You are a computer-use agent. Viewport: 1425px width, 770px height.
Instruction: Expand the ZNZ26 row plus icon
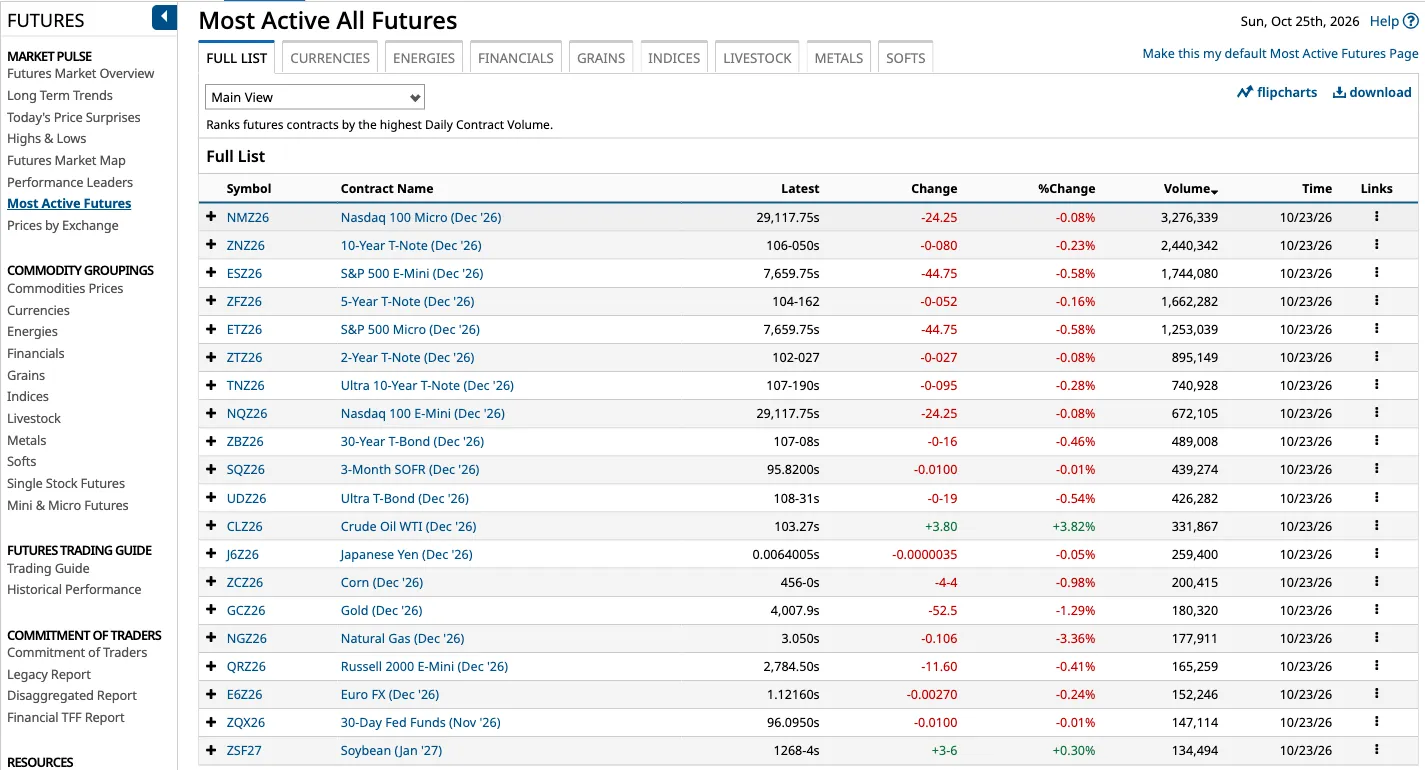point(211,244)
